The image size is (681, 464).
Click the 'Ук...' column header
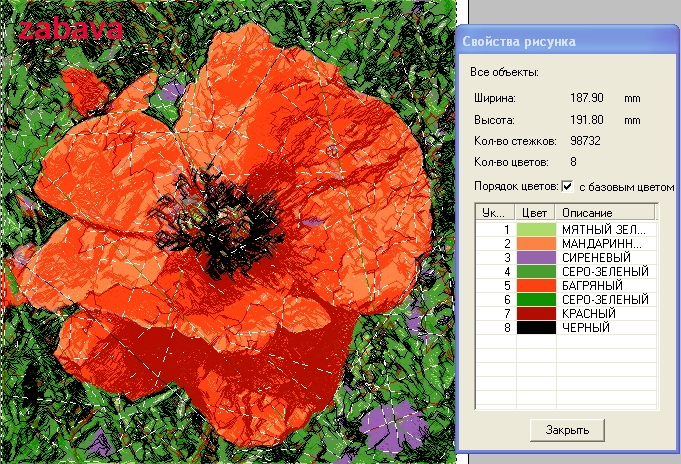[x=495, y=212]
